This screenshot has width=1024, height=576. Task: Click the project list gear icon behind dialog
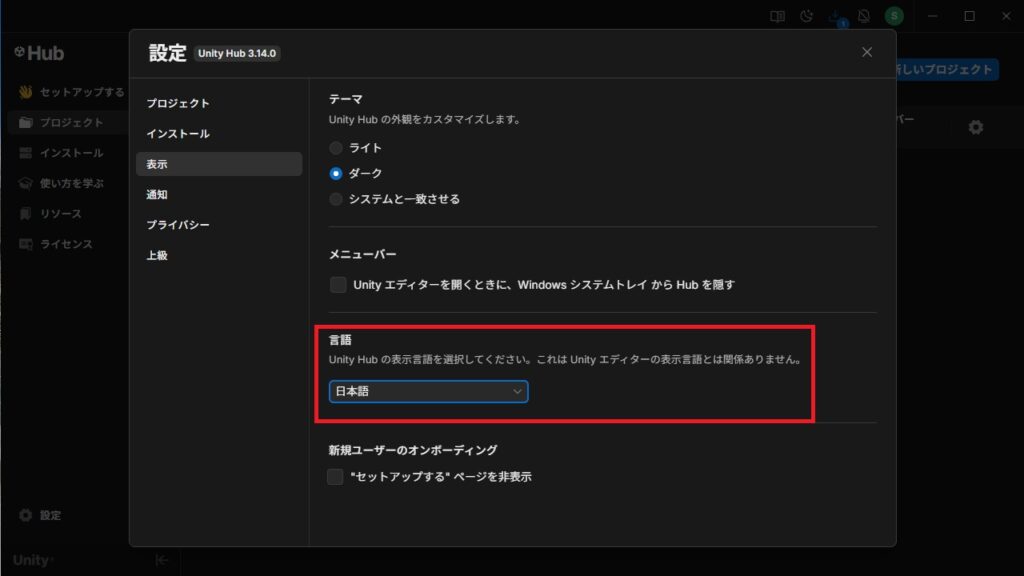pos(976,127)
